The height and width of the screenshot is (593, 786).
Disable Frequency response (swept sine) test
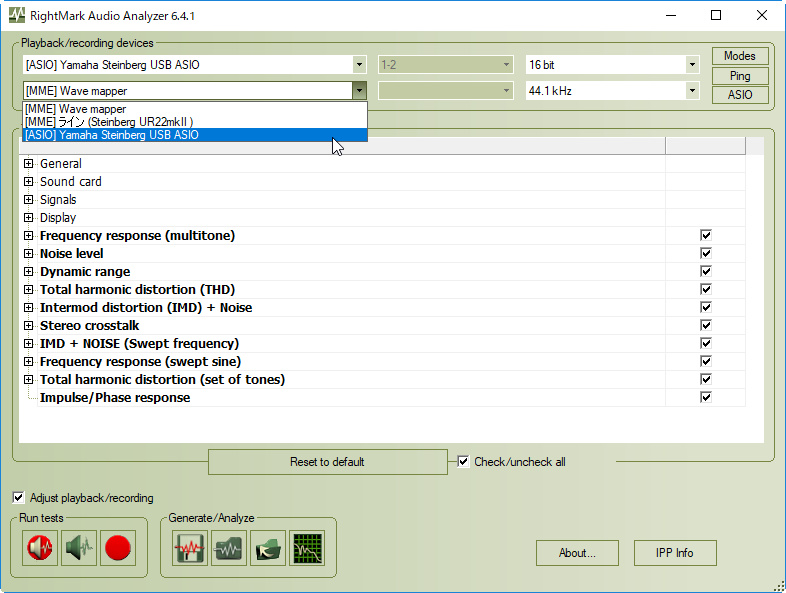pyautogui.click(x=706, y=361)
